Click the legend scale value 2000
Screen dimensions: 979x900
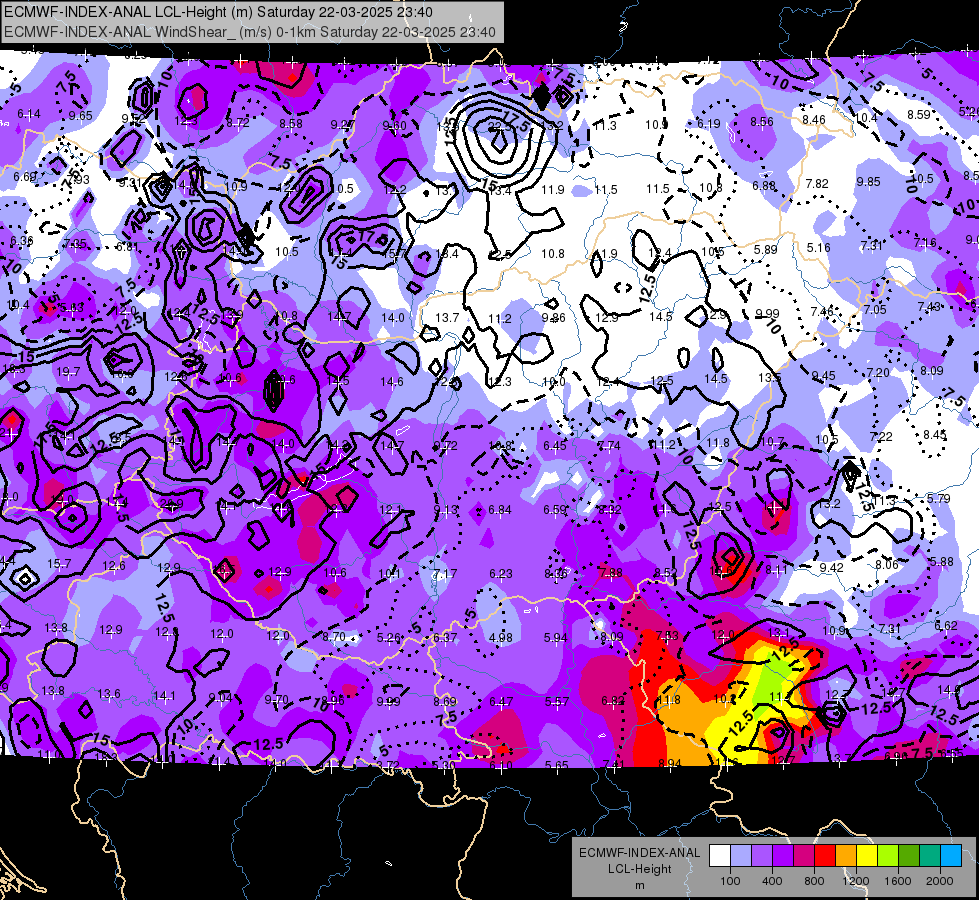(940, 881)
